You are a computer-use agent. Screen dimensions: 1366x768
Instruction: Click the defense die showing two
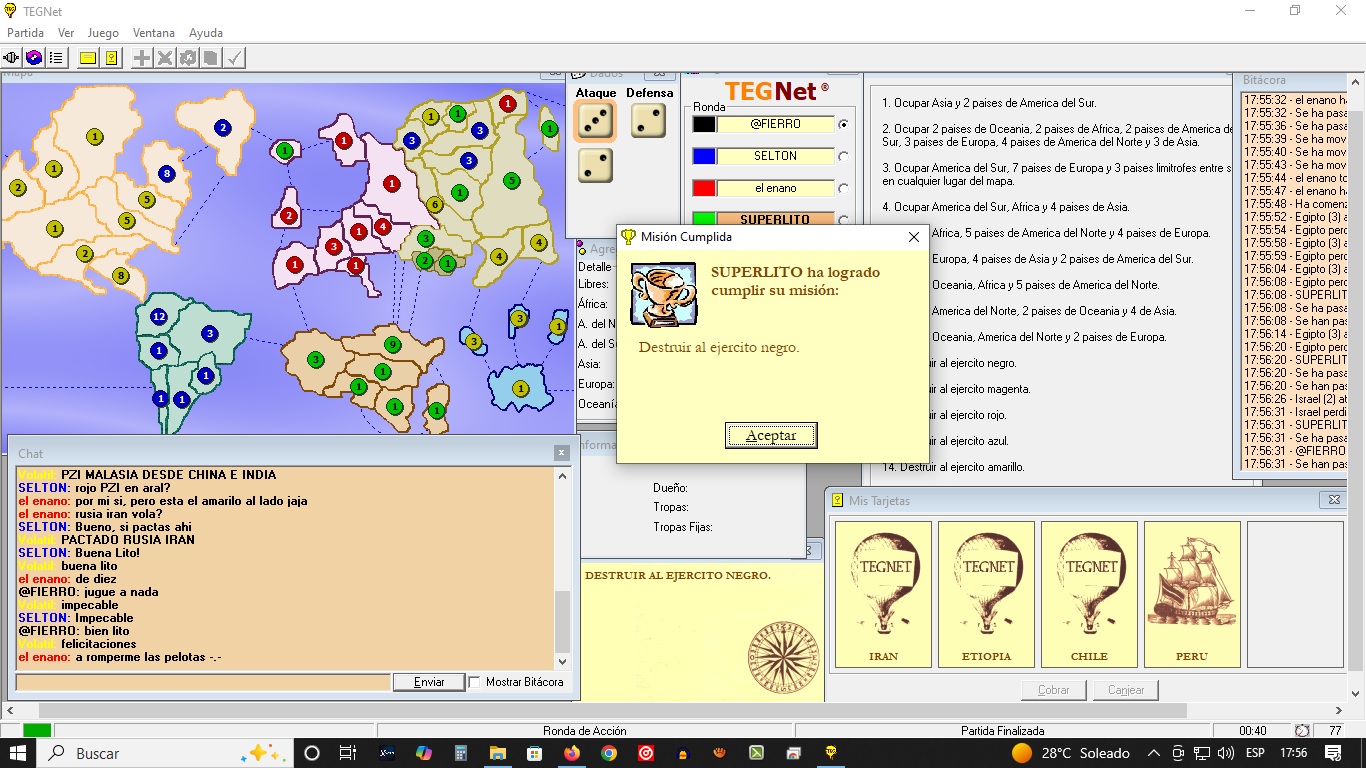tap(649, 122)
